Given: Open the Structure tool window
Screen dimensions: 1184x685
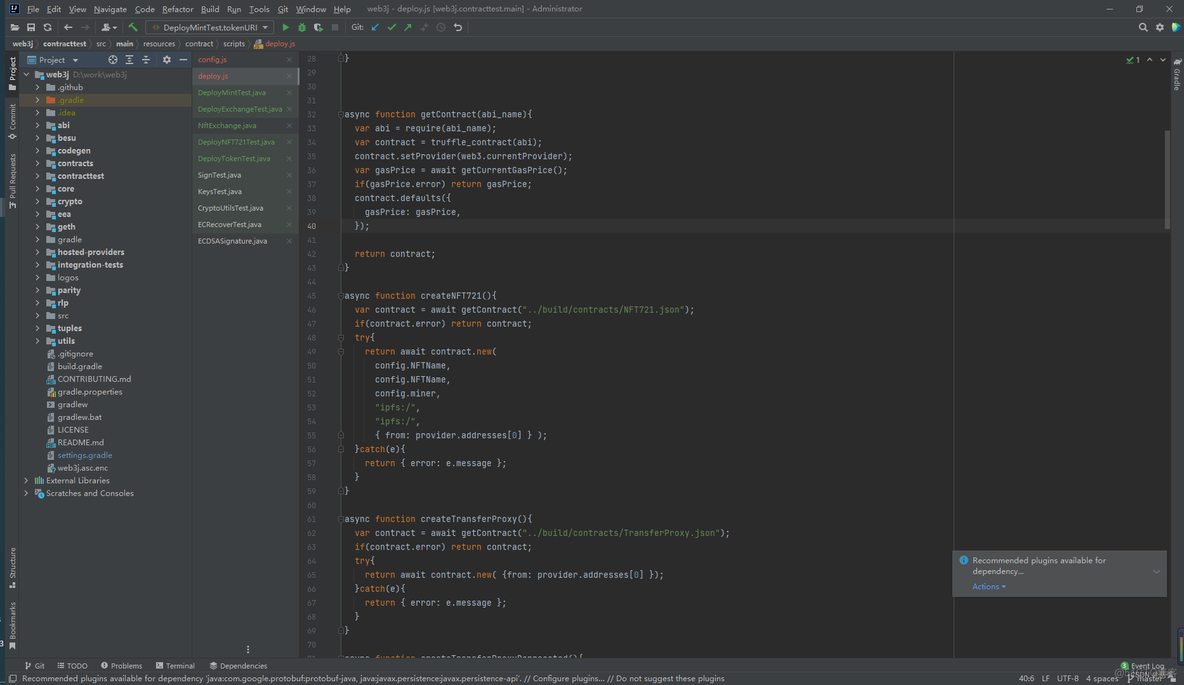Looking at the screenshot, I should pyautogui.click(x=12, y=568).
